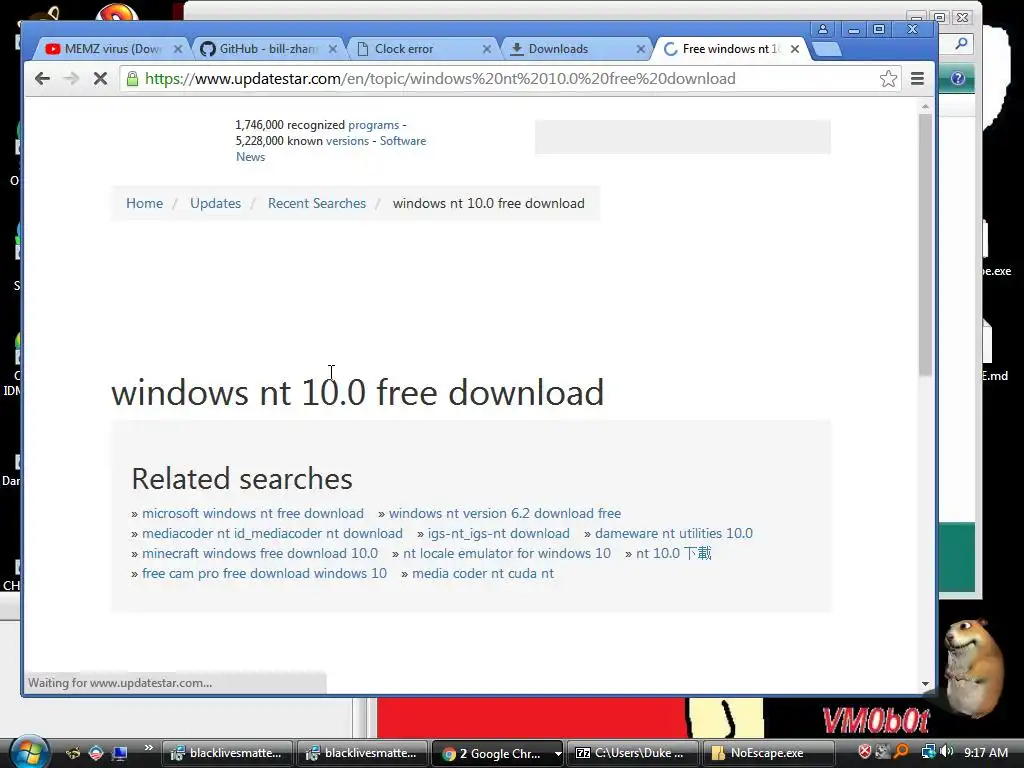The image size is (1024, 768).
Task: Click the scrollbar down arrow
Action: pos(925,684)
